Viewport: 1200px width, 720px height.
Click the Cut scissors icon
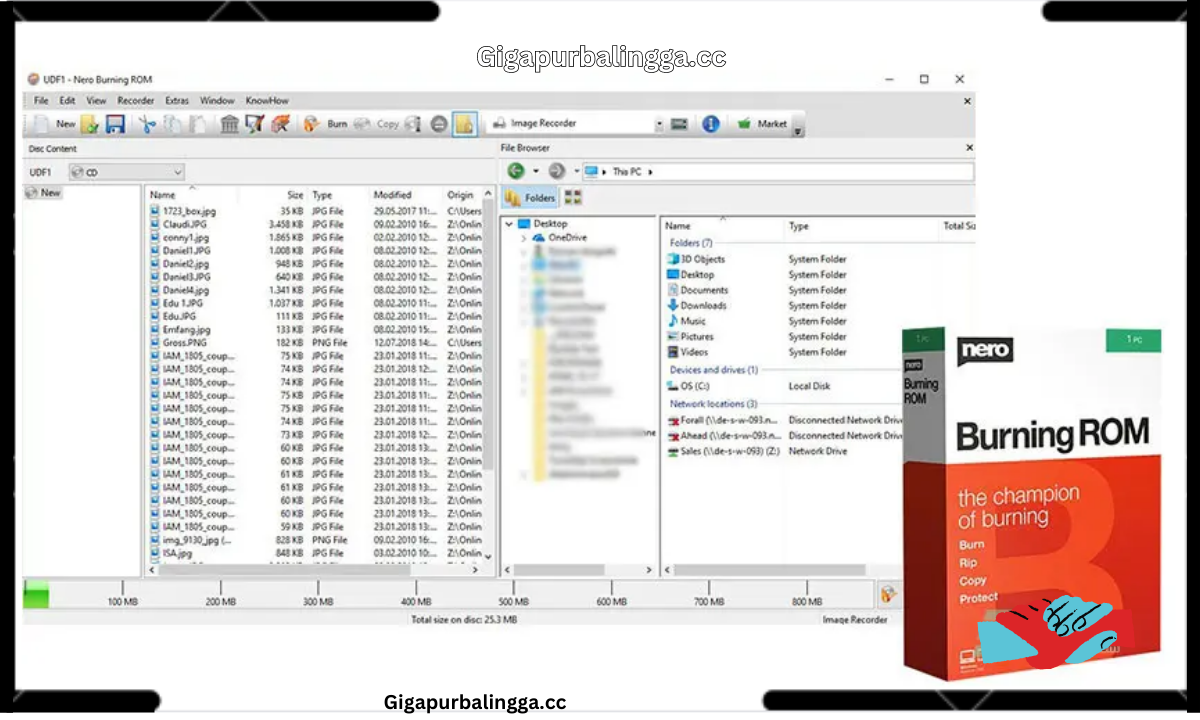click(148, 124)
